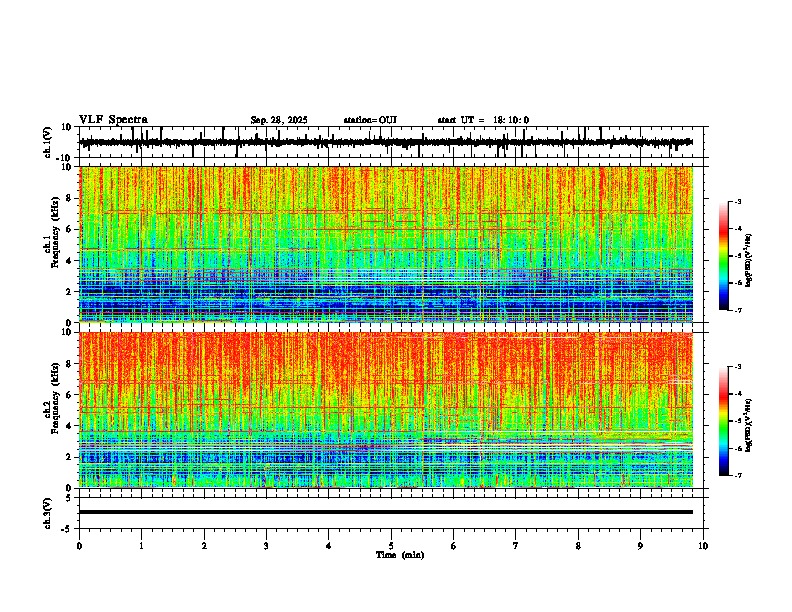792x612 pixels.
Task: Click inside the ch.1 spectrogram panel
Action: (x=386, y=244)
